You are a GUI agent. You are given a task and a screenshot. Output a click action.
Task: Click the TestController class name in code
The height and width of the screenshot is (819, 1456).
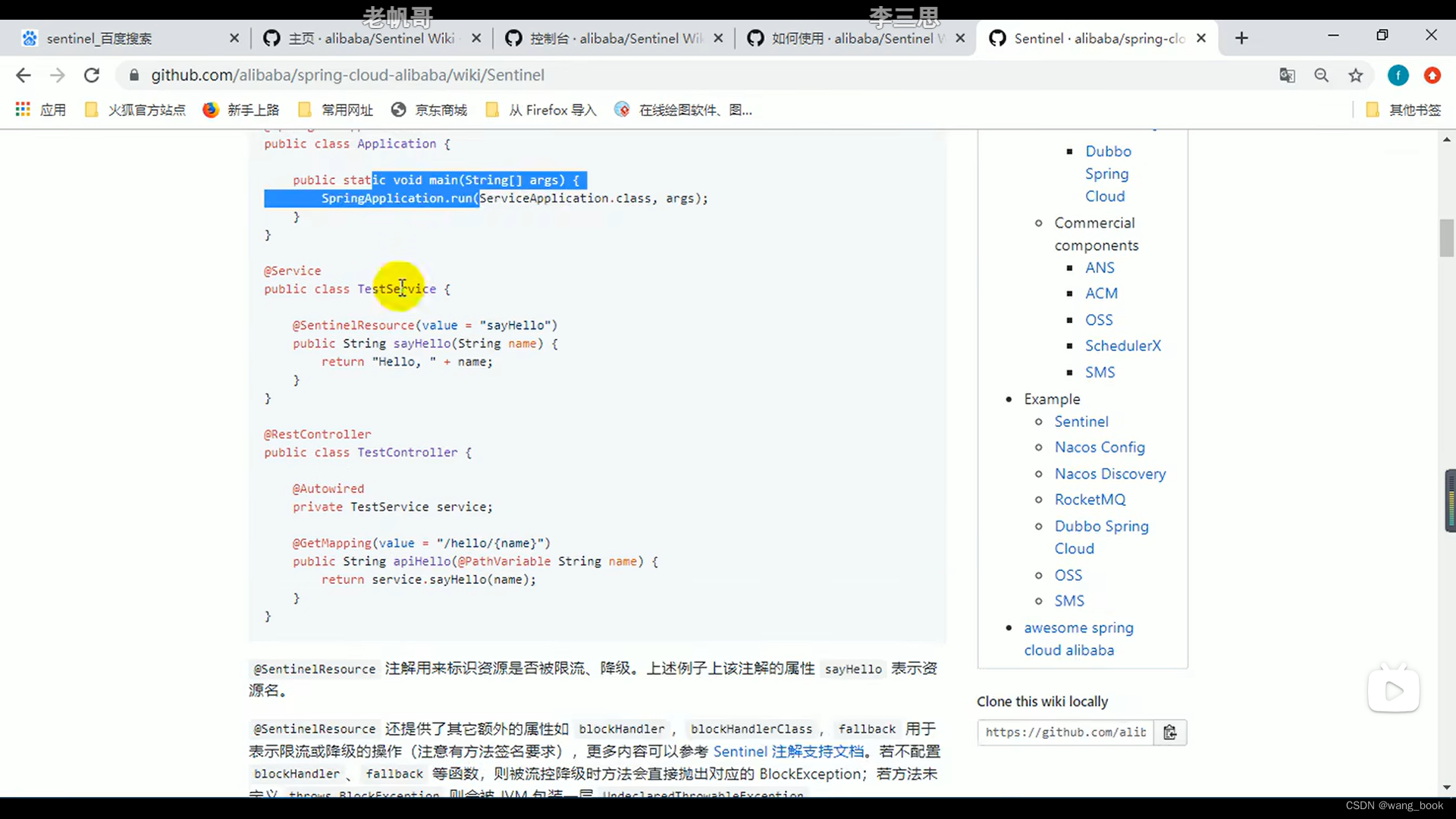pyautogui.click(x=407, y=453)
